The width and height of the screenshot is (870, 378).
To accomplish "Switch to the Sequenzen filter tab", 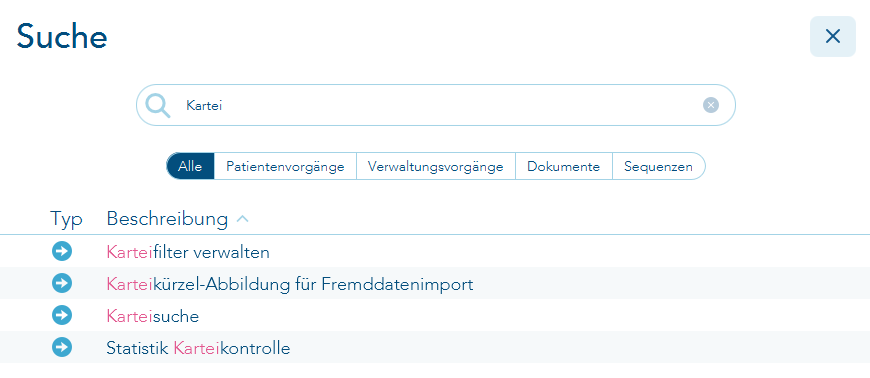I will (x=659, y=167).
